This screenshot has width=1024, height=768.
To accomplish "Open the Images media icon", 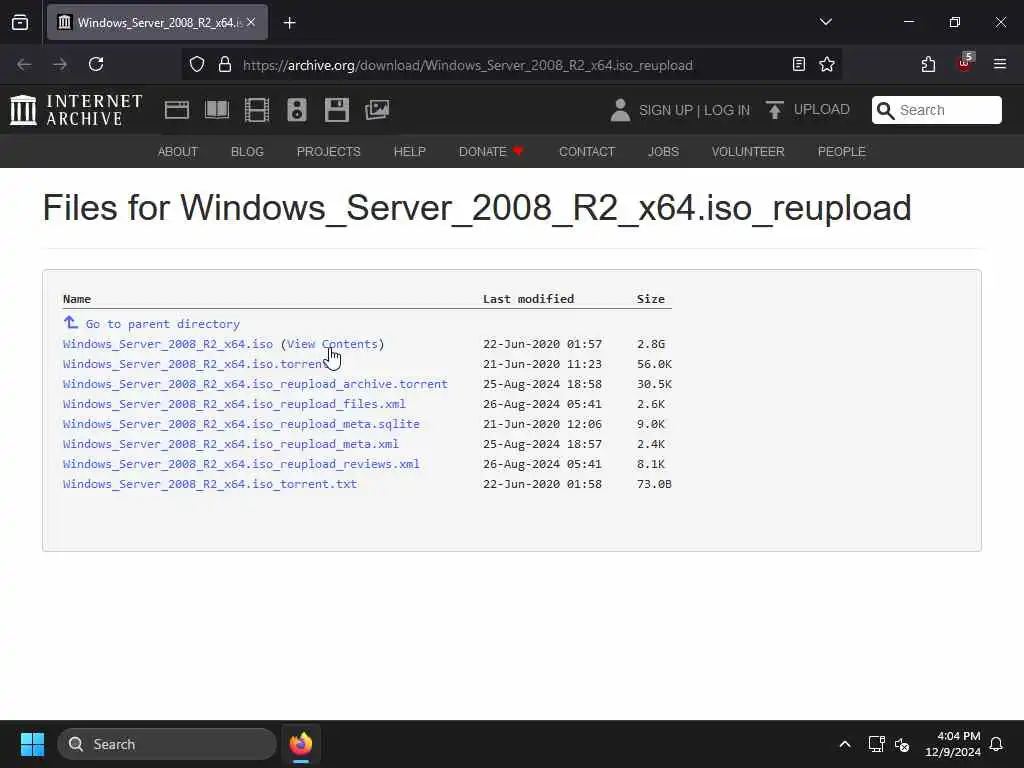I will point(377,110).
